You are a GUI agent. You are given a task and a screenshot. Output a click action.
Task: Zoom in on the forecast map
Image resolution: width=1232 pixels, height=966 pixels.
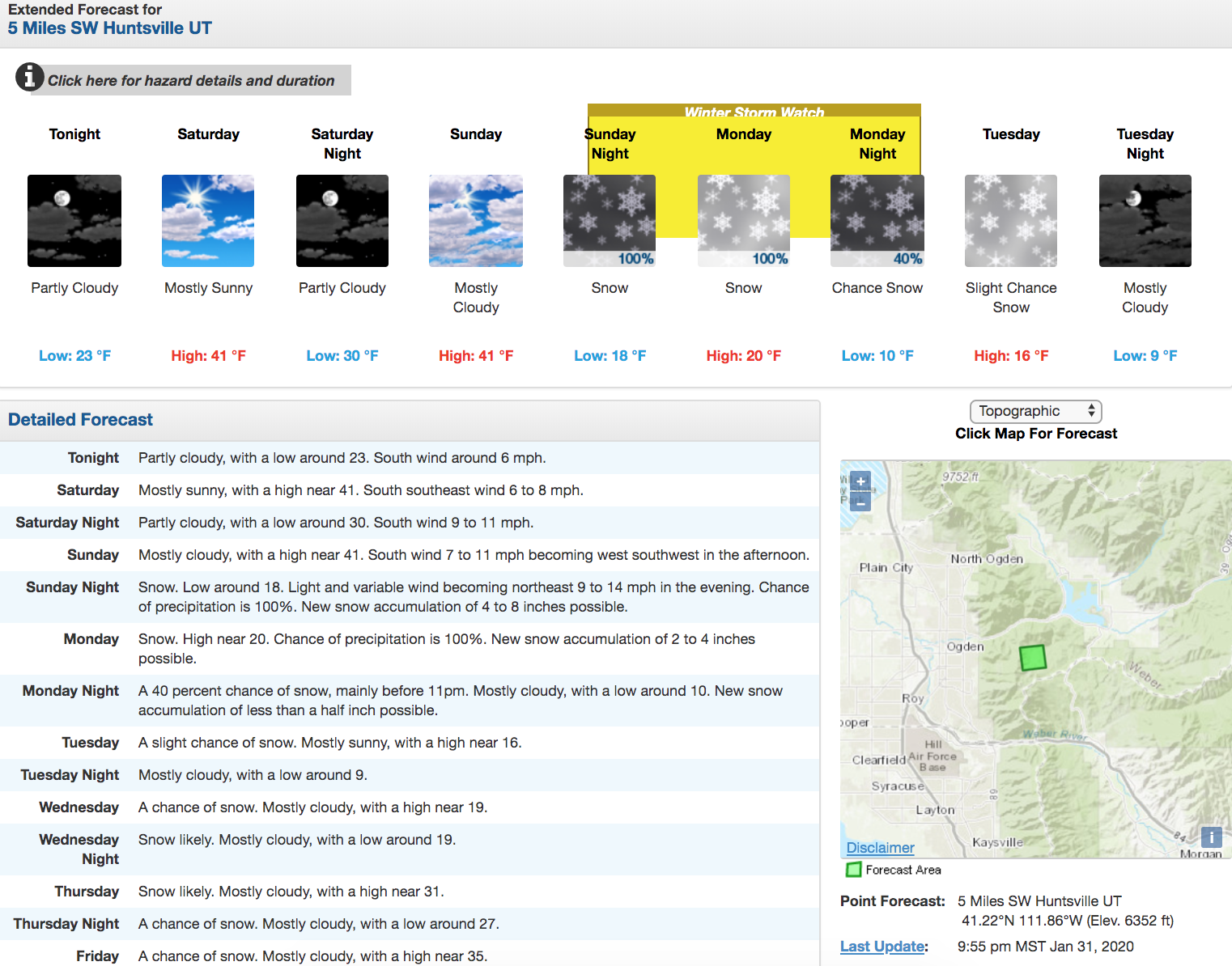pos(860,481)
